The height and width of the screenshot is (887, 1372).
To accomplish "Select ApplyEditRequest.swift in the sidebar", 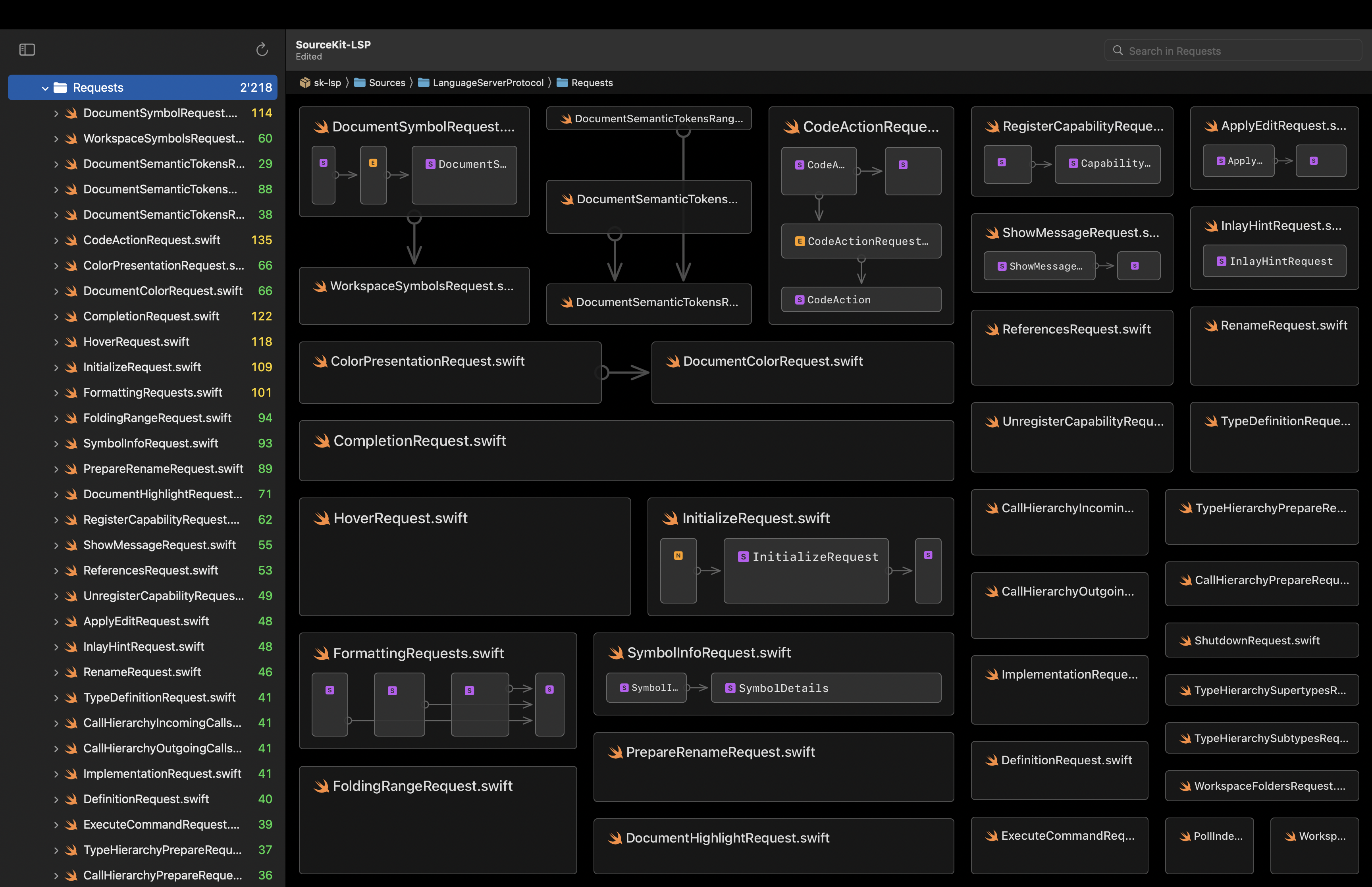I will (143, 621).
